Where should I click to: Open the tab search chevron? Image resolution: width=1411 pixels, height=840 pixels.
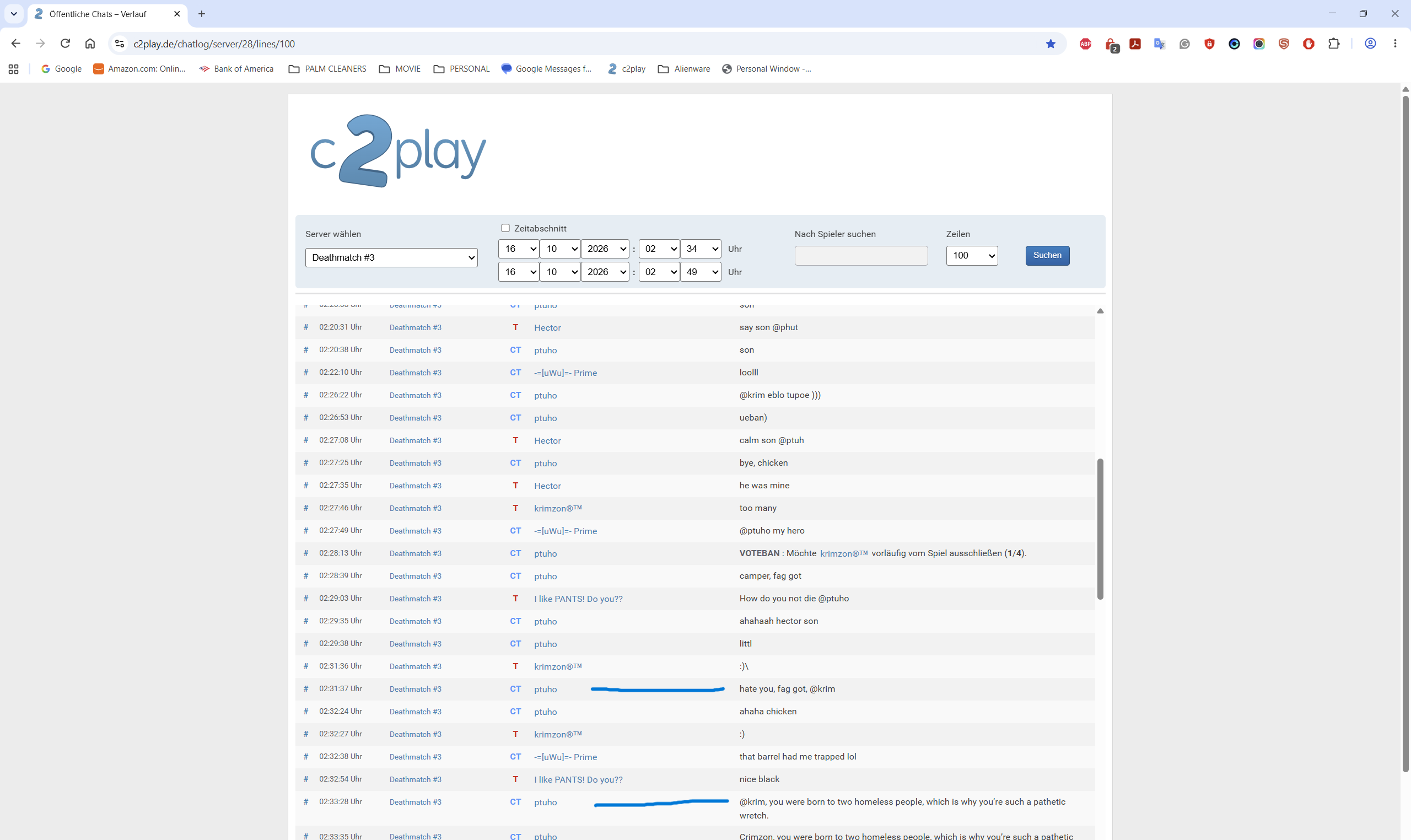14,14
